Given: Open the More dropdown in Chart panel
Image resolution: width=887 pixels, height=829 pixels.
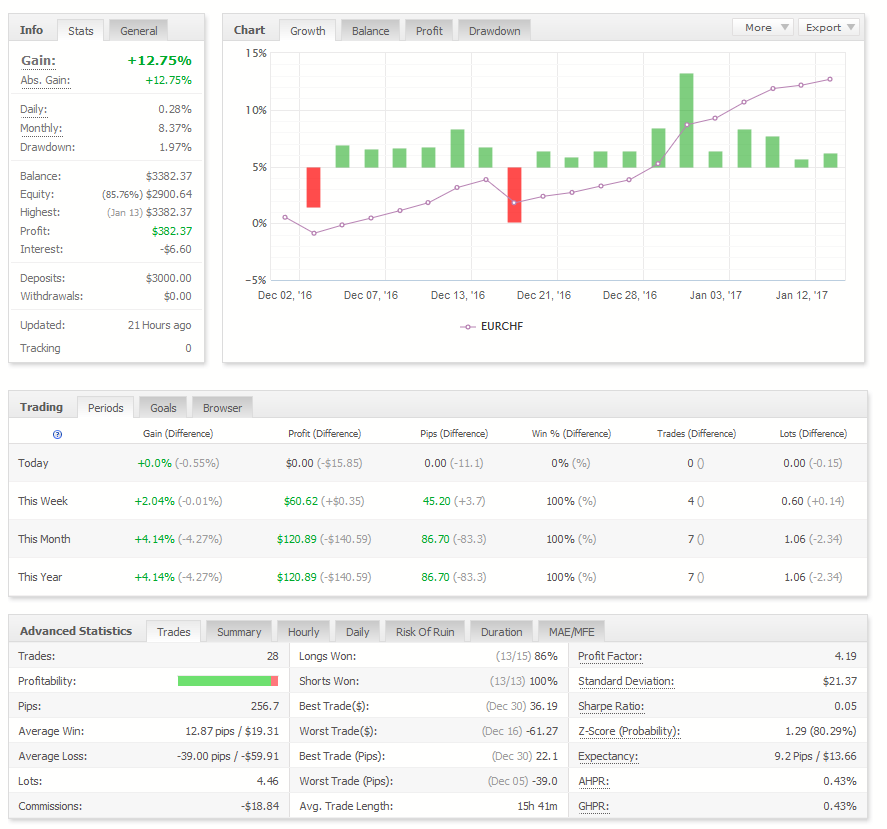Looking at the screenshot, I should click(x=763, y=27).
